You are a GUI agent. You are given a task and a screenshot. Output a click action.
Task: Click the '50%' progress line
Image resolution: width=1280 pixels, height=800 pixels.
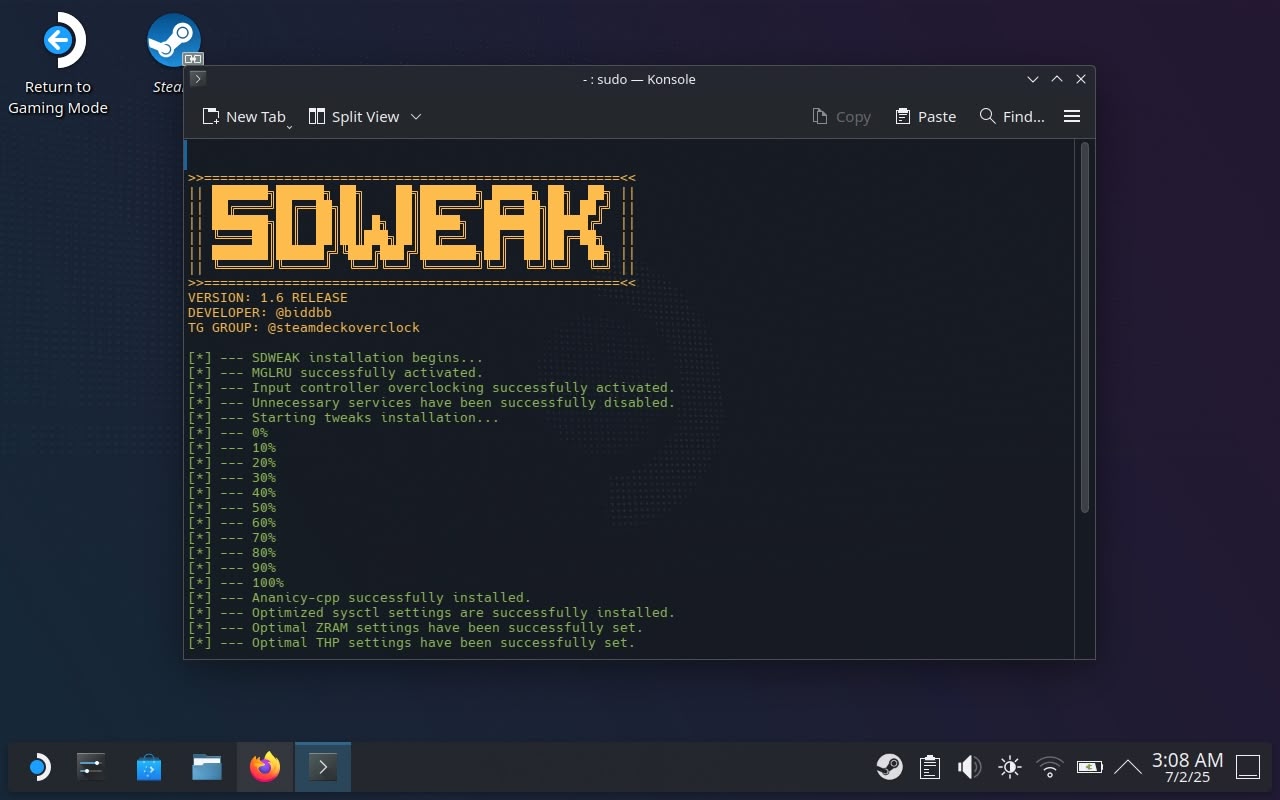coord(232,508)
